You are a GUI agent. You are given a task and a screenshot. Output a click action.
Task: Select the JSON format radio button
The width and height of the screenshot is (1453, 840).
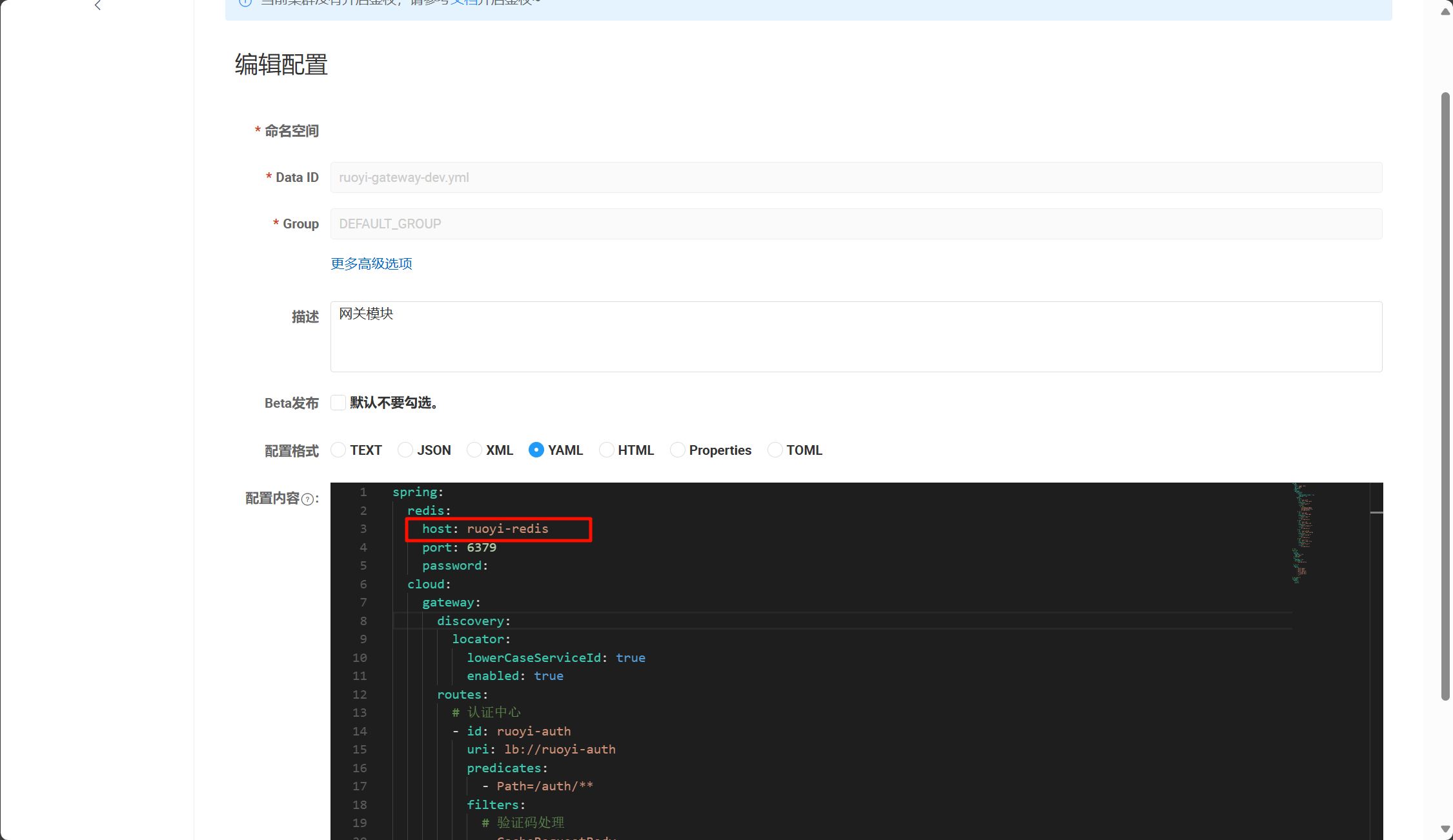coord(405,450)
